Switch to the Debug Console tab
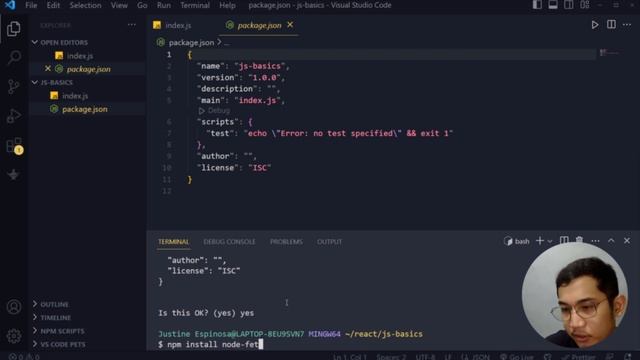640x360 pixels. pos(229,242)
